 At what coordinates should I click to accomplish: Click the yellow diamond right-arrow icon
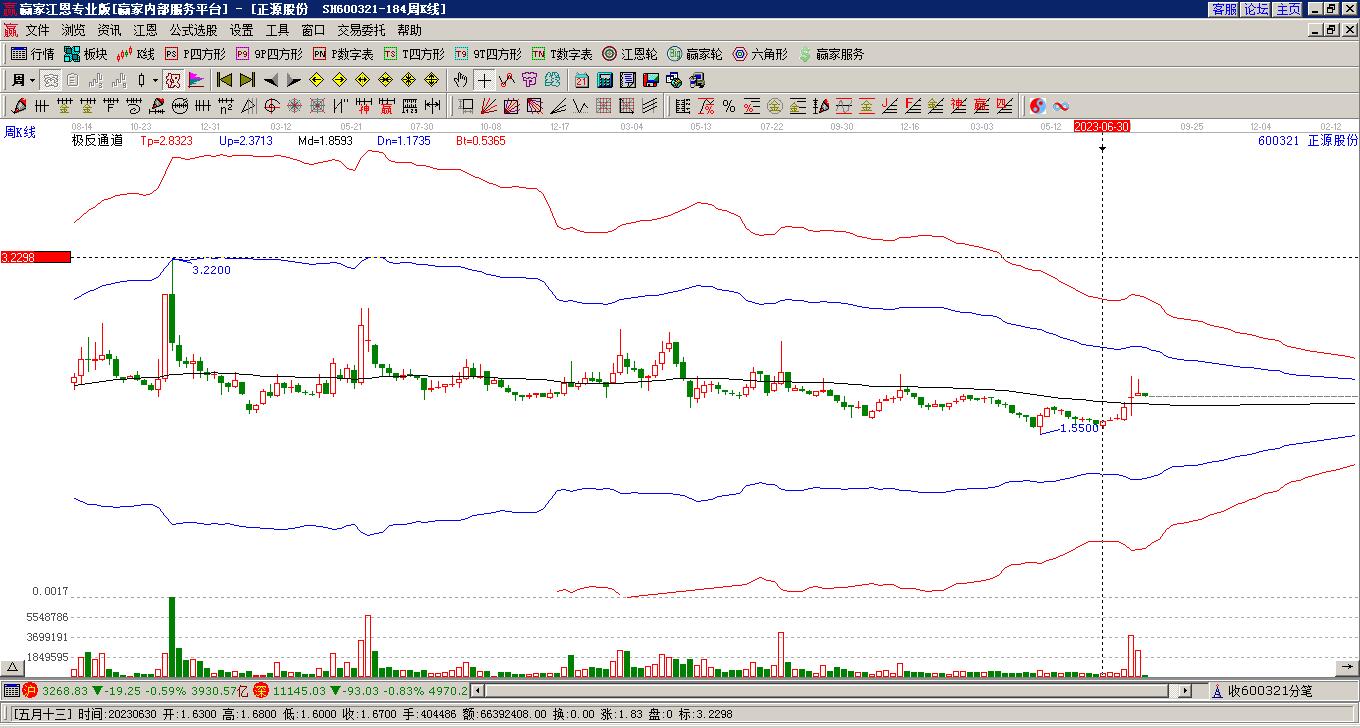click(x=340, y=80)
